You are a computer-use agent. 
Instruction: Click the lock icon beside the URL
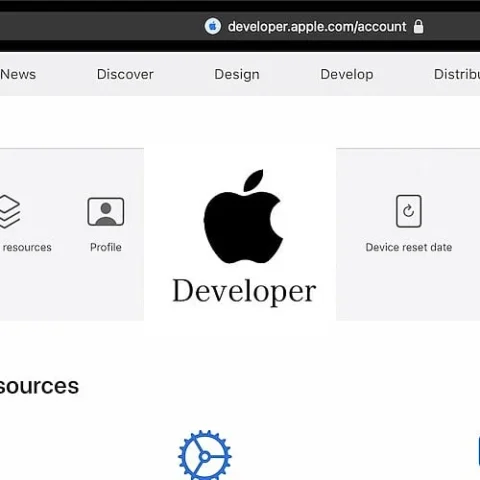point(418,26)
